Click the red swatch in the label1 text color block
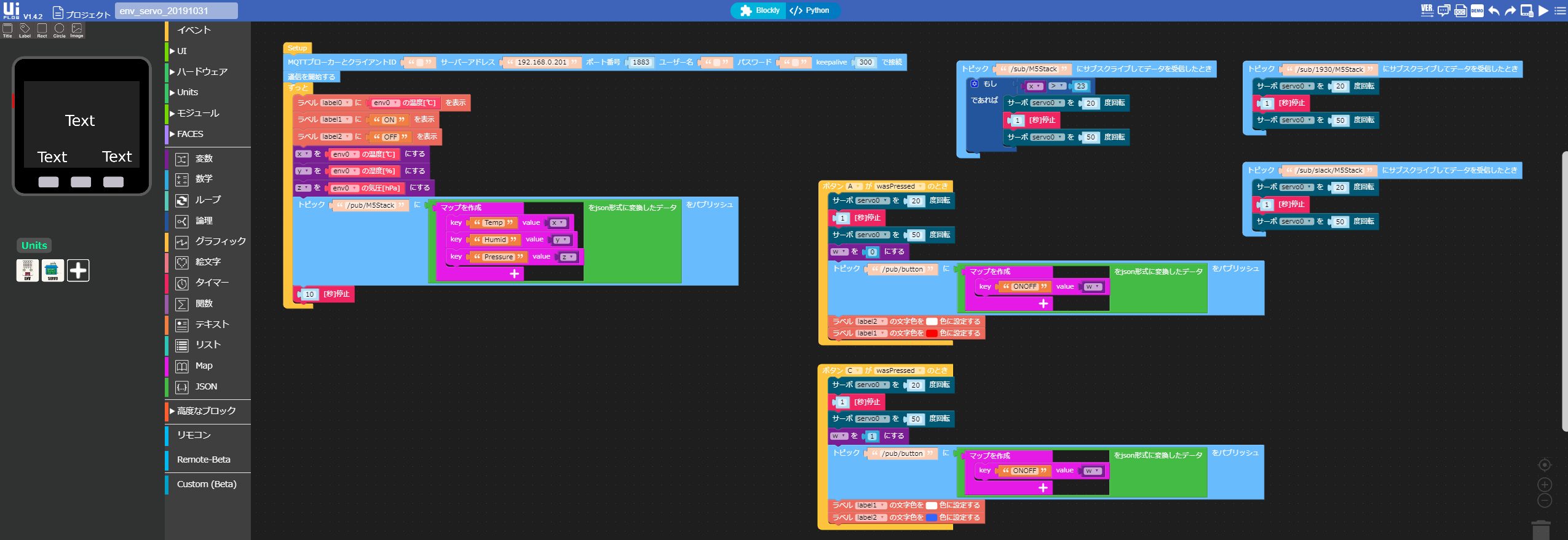 932,334
